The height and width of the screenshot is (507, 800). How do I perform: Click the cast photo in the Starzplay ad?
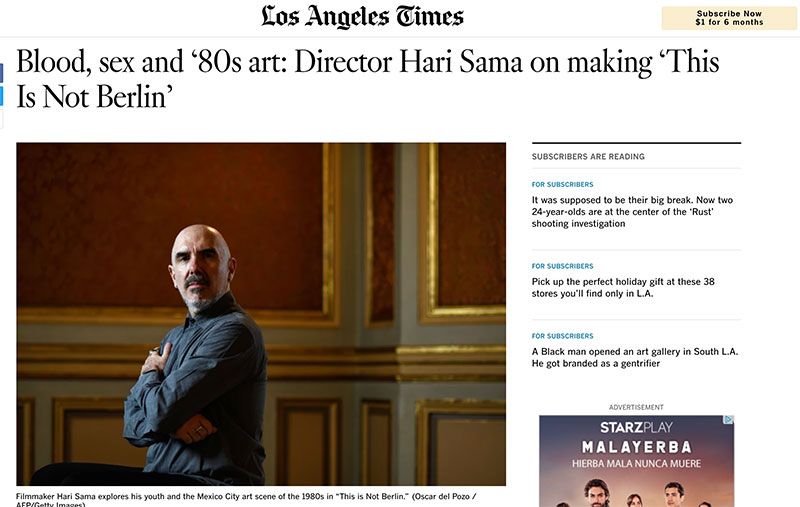(636, 492)
